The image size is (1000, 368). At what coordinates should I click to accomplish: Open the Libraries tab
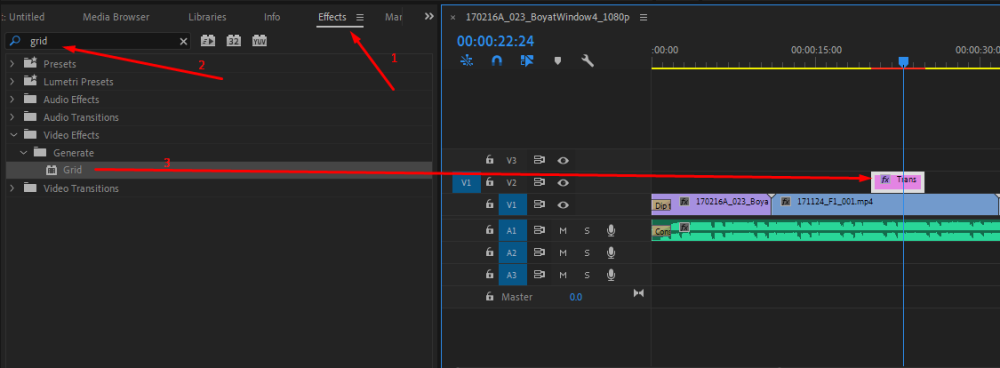point(207,17)
